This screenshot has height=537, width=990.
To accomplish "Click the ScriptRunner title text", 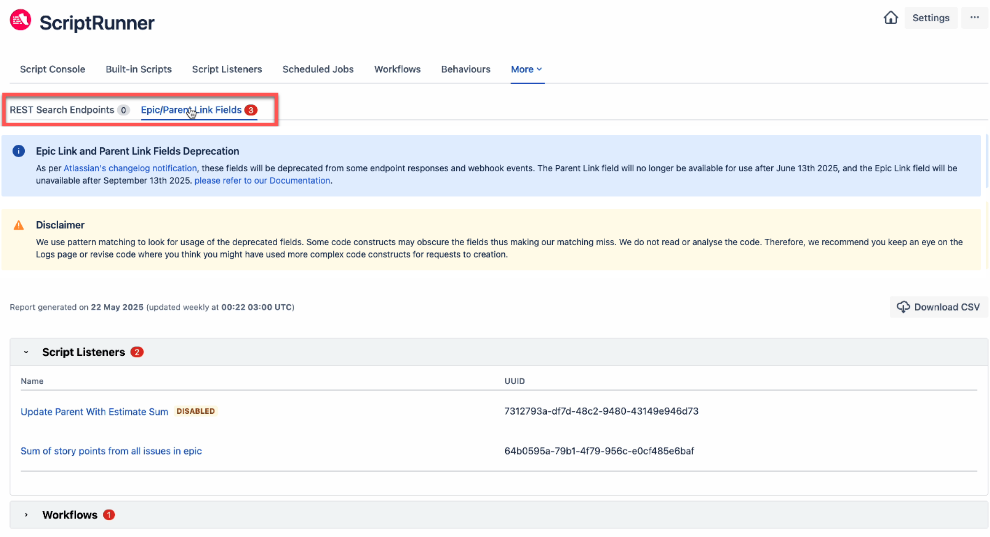I will coord(97,23).
